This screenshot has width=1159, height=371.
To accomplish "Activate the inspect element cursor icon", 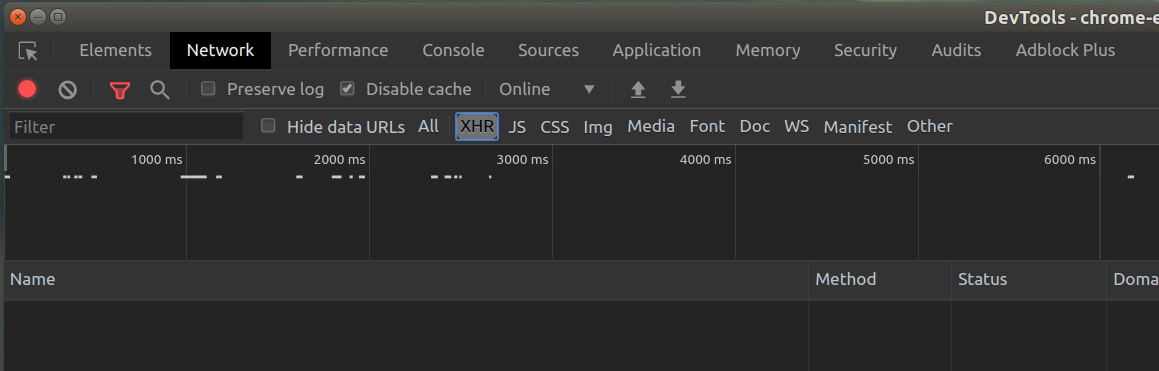I will [x=28, y=51].
